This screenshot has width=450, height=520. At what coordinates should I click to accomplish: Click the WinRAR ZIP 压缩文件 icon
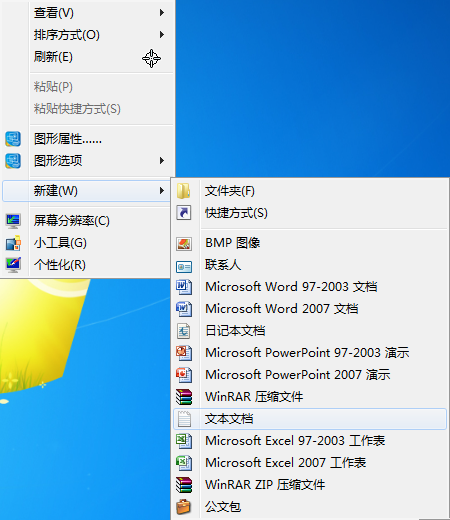point(184,485)
